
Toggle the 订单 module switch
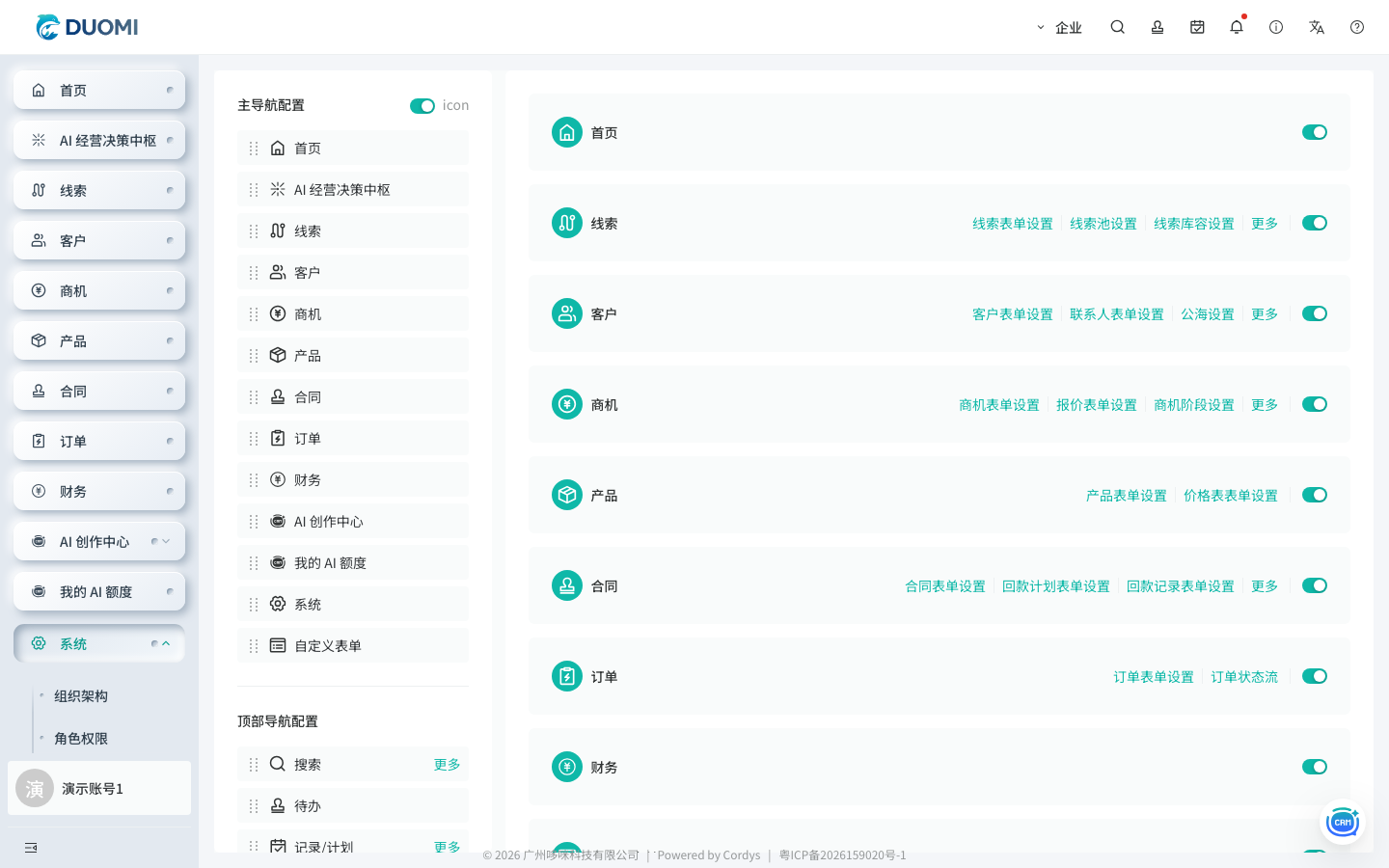tap(1315, 676)
